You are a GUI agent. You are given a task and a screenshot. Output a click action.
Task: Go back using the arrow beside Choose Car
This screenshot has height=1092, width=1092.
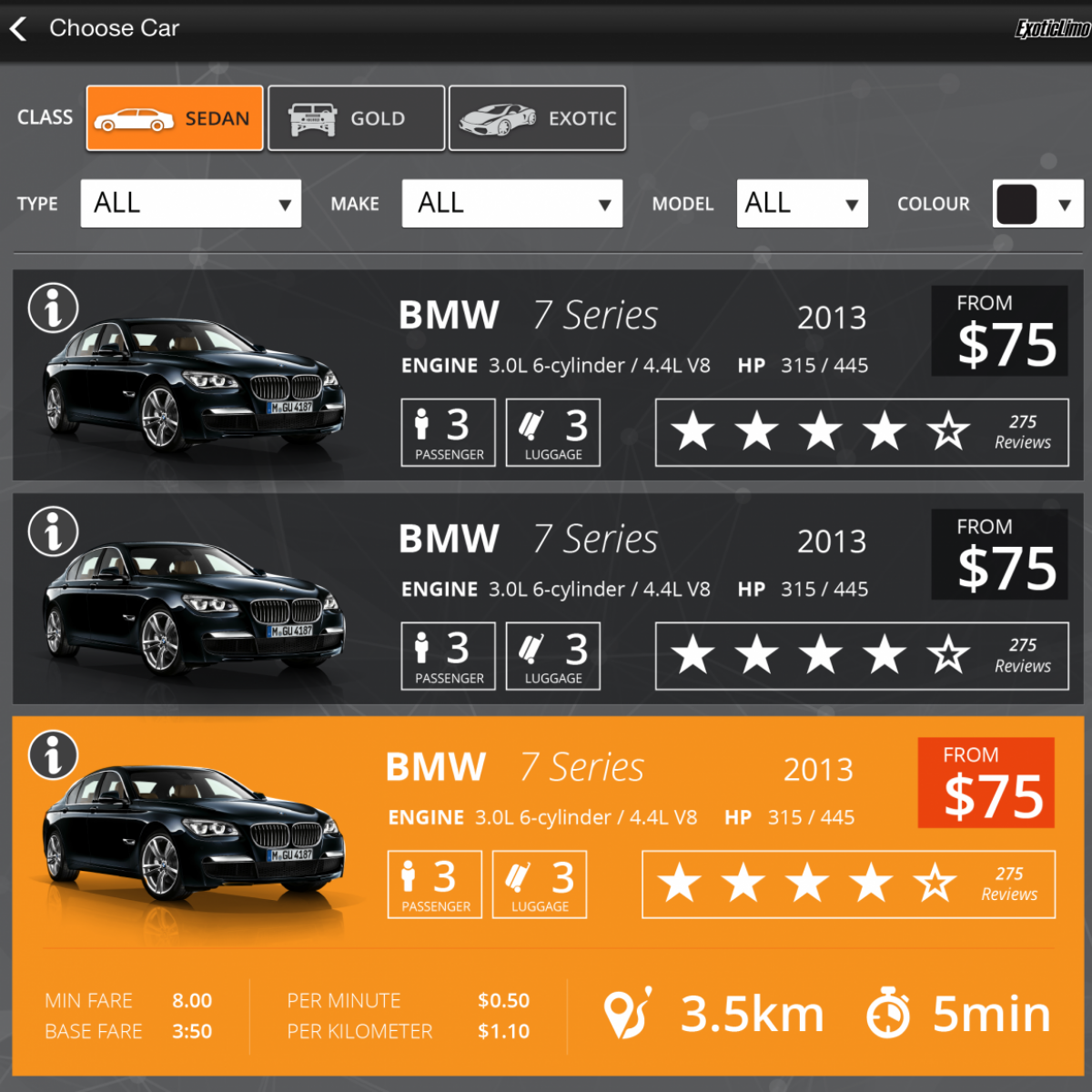pyautogui.click(x=19, y=29)
